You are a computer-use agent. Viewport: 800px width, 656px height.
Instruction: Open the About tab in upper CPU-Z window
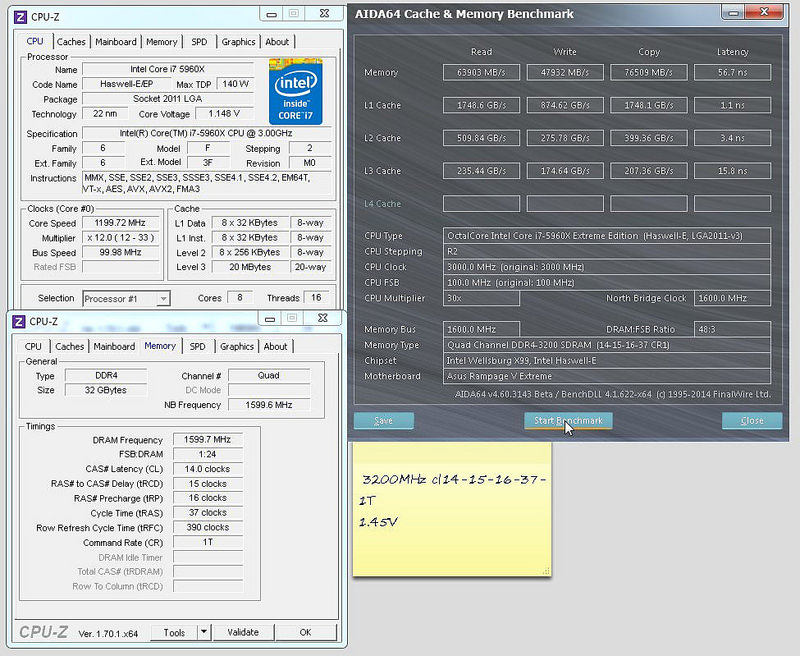tap(277, 42)
